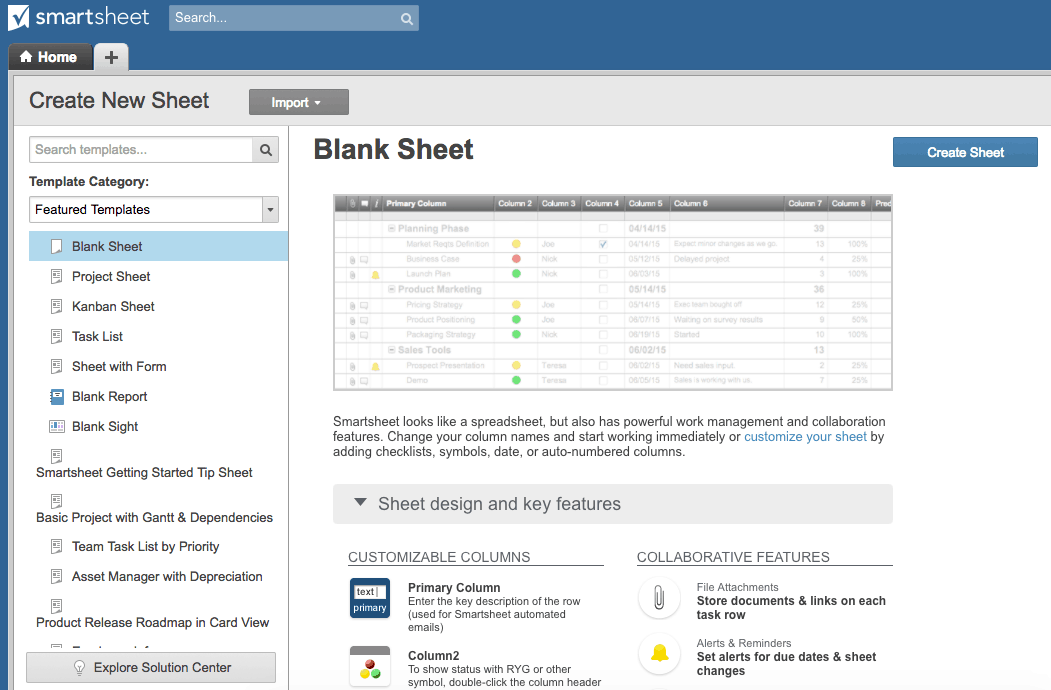
Task: Open the Blank Sight template
Action: 102,426
